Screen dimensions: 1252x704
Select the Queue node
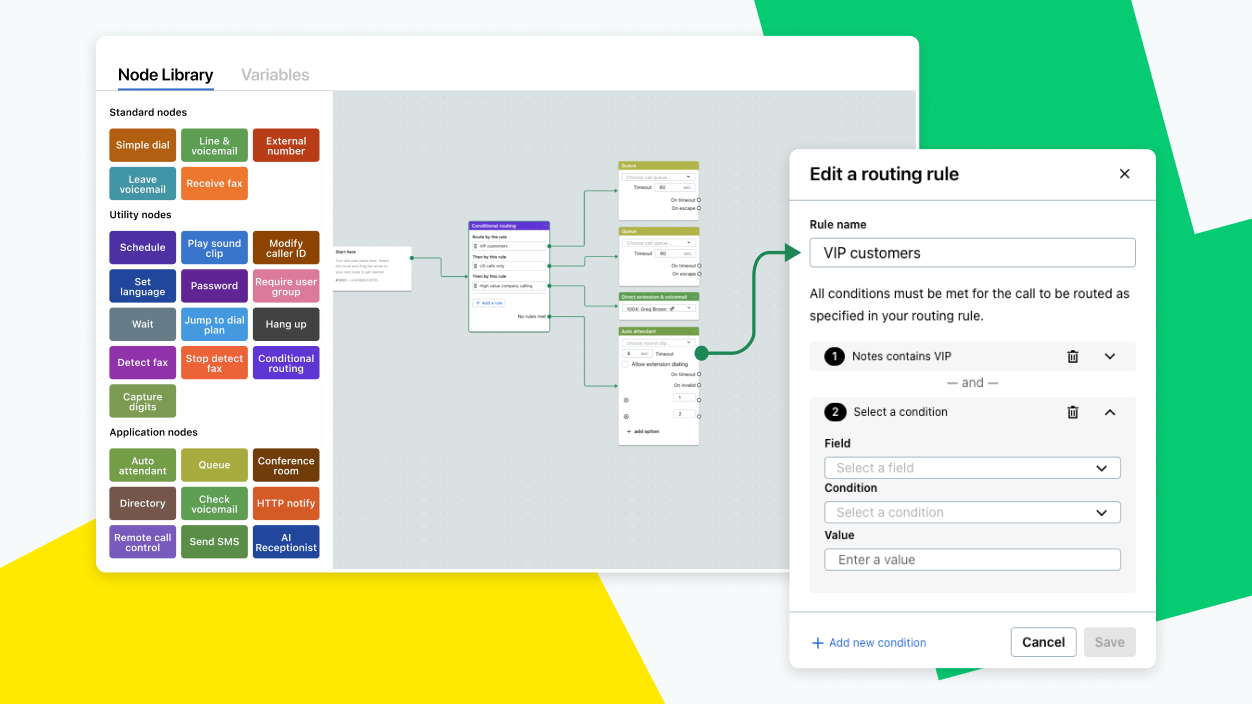[x=214, y=465]
